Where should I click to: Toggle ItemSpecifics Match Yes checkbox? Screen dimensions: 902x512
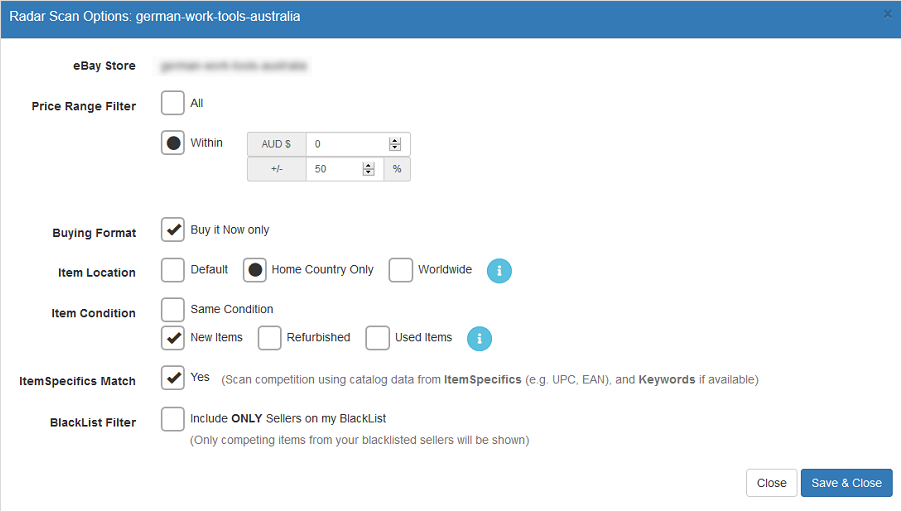tap(173, 378)
